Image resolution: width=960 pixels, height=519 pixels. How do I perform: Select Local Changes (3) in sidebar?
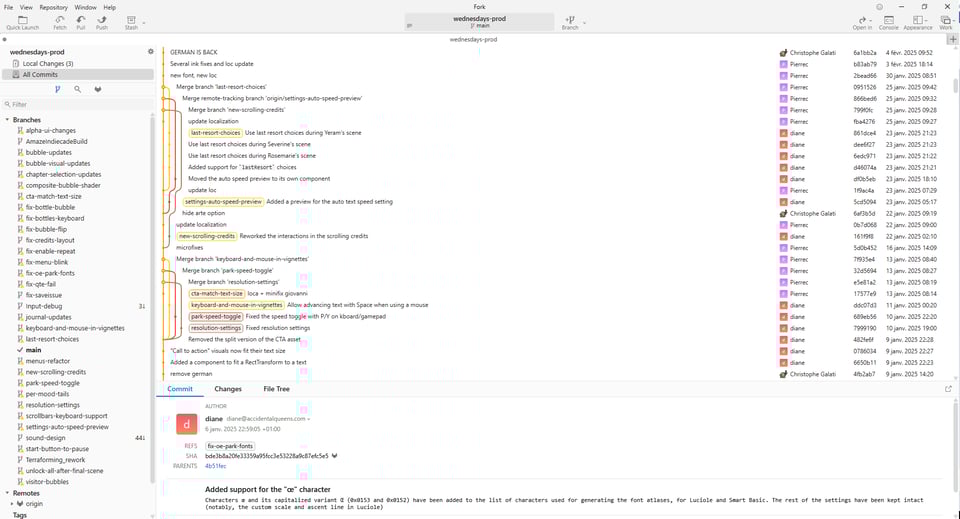78,64
